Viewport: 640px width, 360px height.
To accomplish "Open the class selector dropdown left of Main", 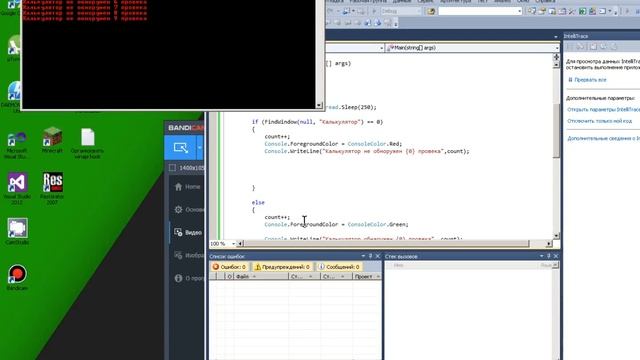I will (382, 48).
